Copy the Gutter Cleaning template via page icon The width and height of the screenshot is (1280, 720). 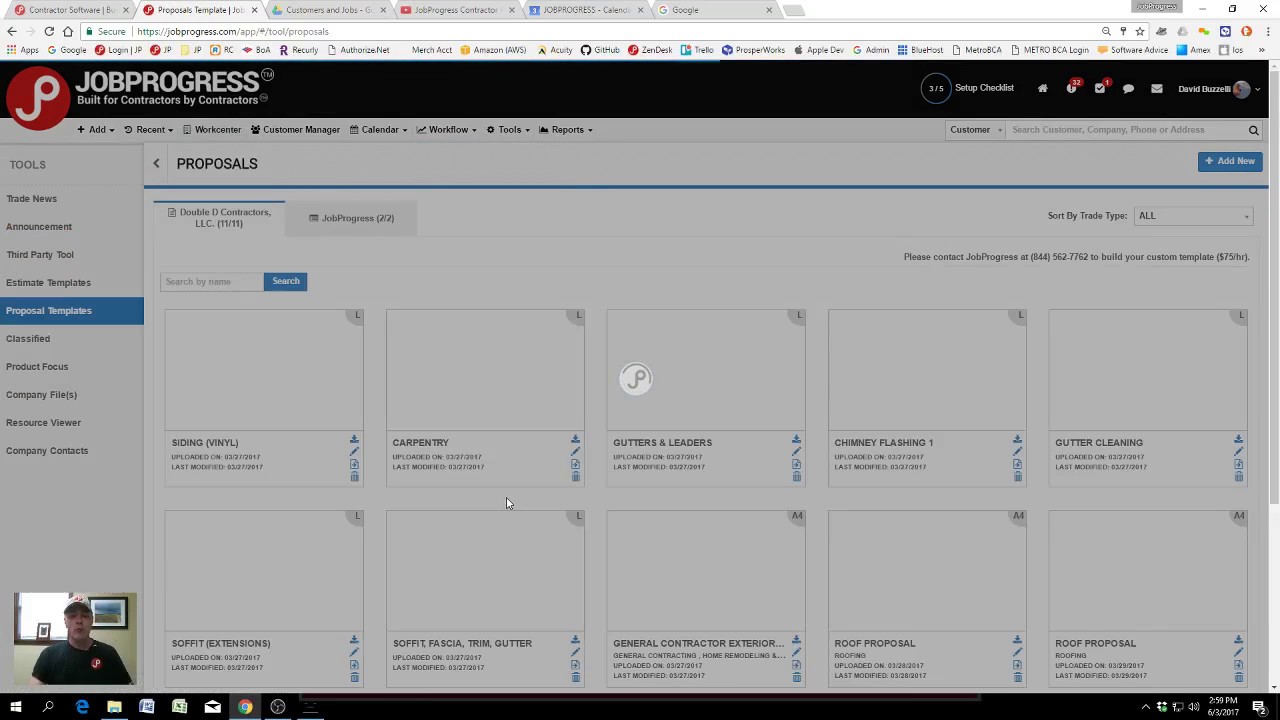(1238, 465)
